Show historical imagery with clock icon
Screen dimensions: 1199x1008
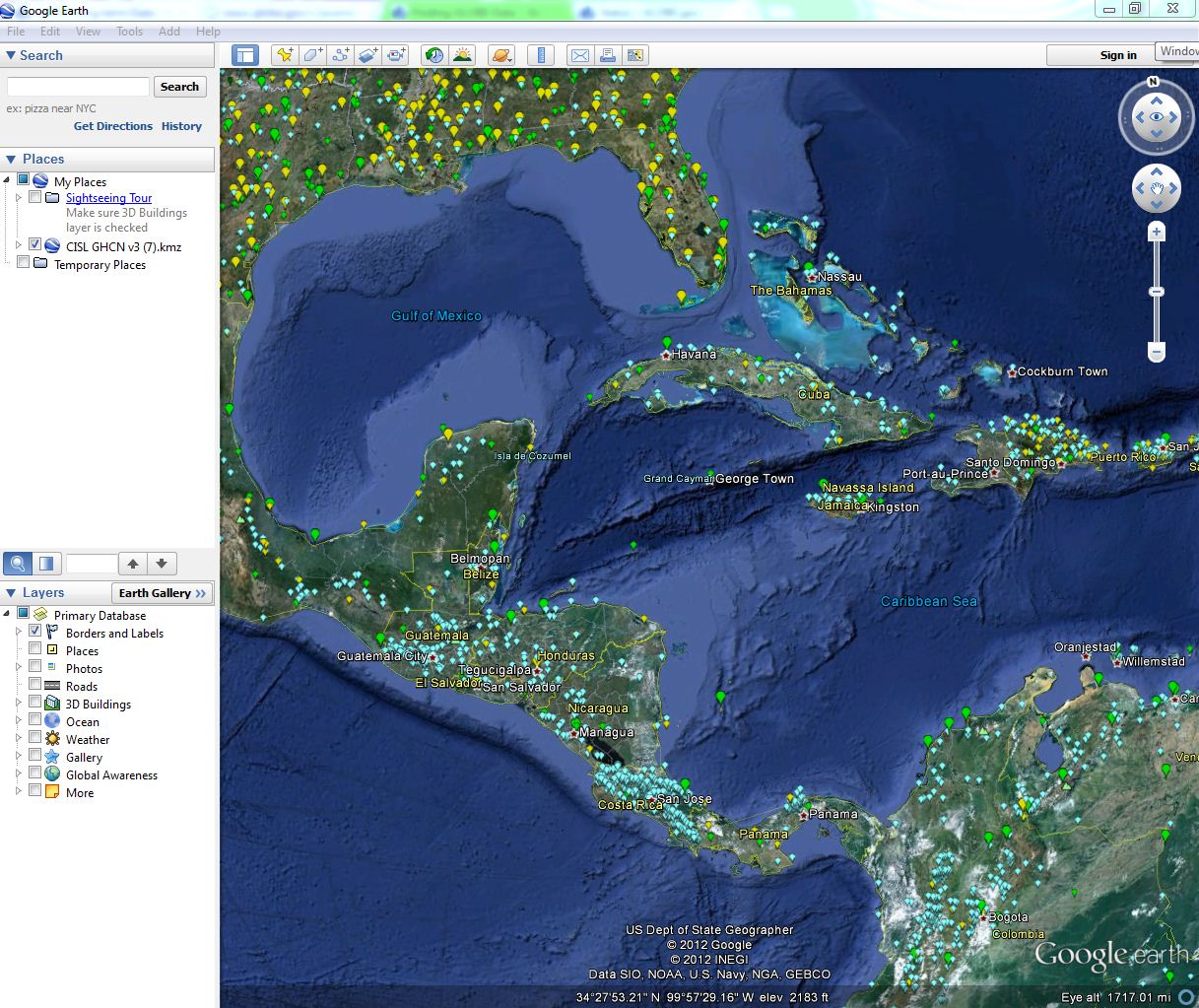[434, 55]
